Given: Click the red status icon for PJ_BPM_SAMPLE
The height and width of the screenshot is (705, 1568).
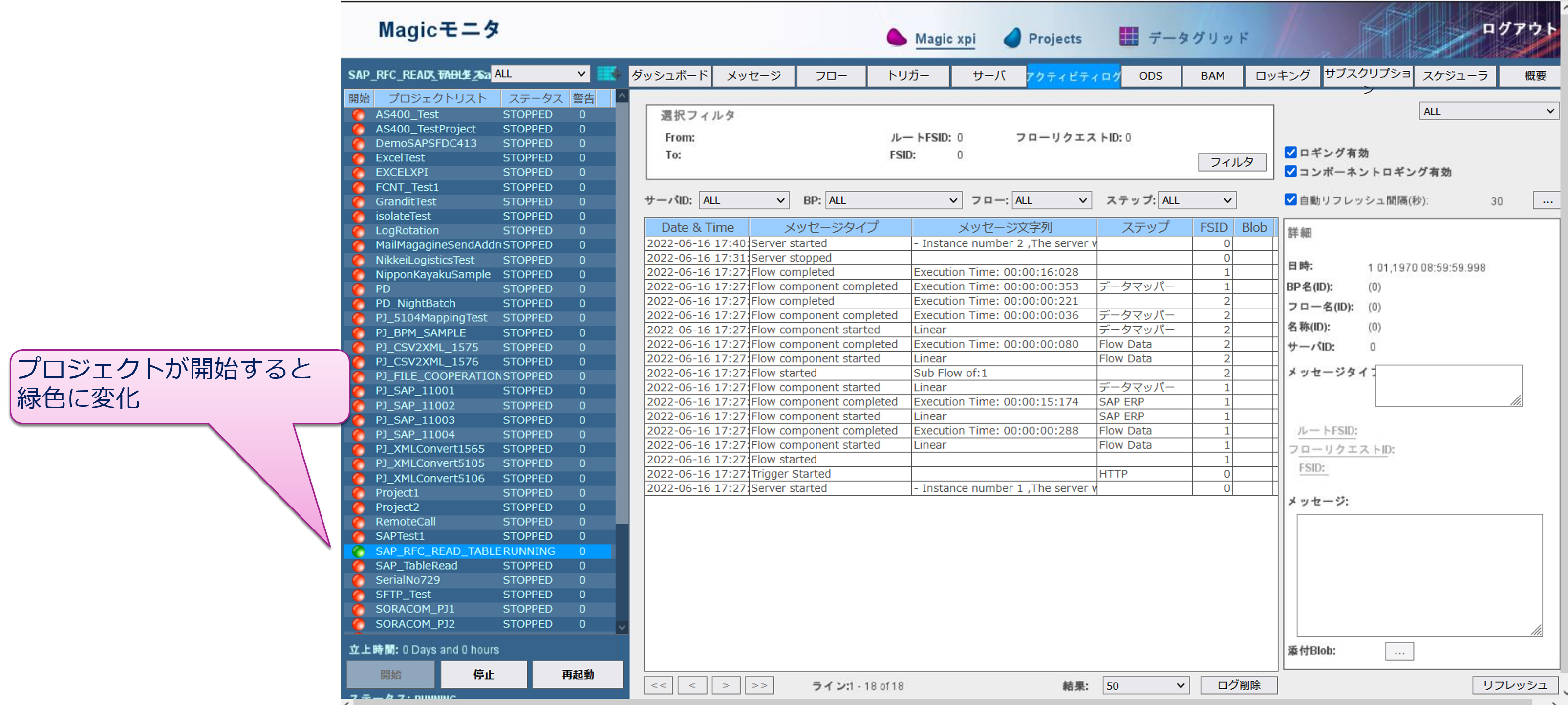Looking at the screenshot, I should click(359, 333).
